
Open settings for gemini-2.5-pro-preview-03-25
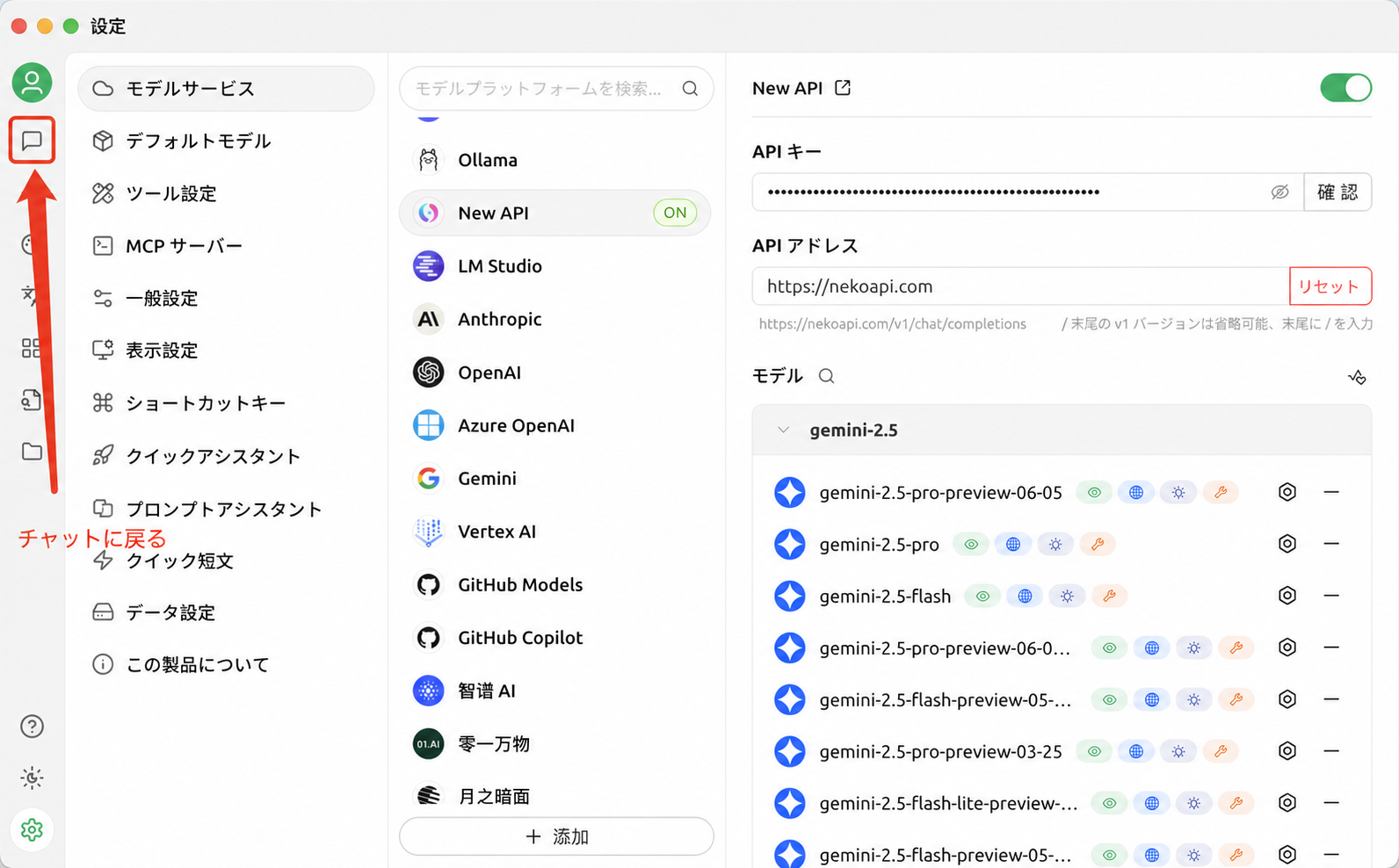1287,751
